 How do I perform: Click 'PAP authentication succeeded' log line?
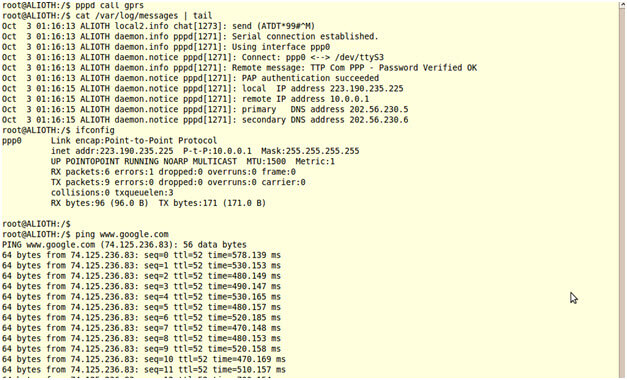pos(190,78)
